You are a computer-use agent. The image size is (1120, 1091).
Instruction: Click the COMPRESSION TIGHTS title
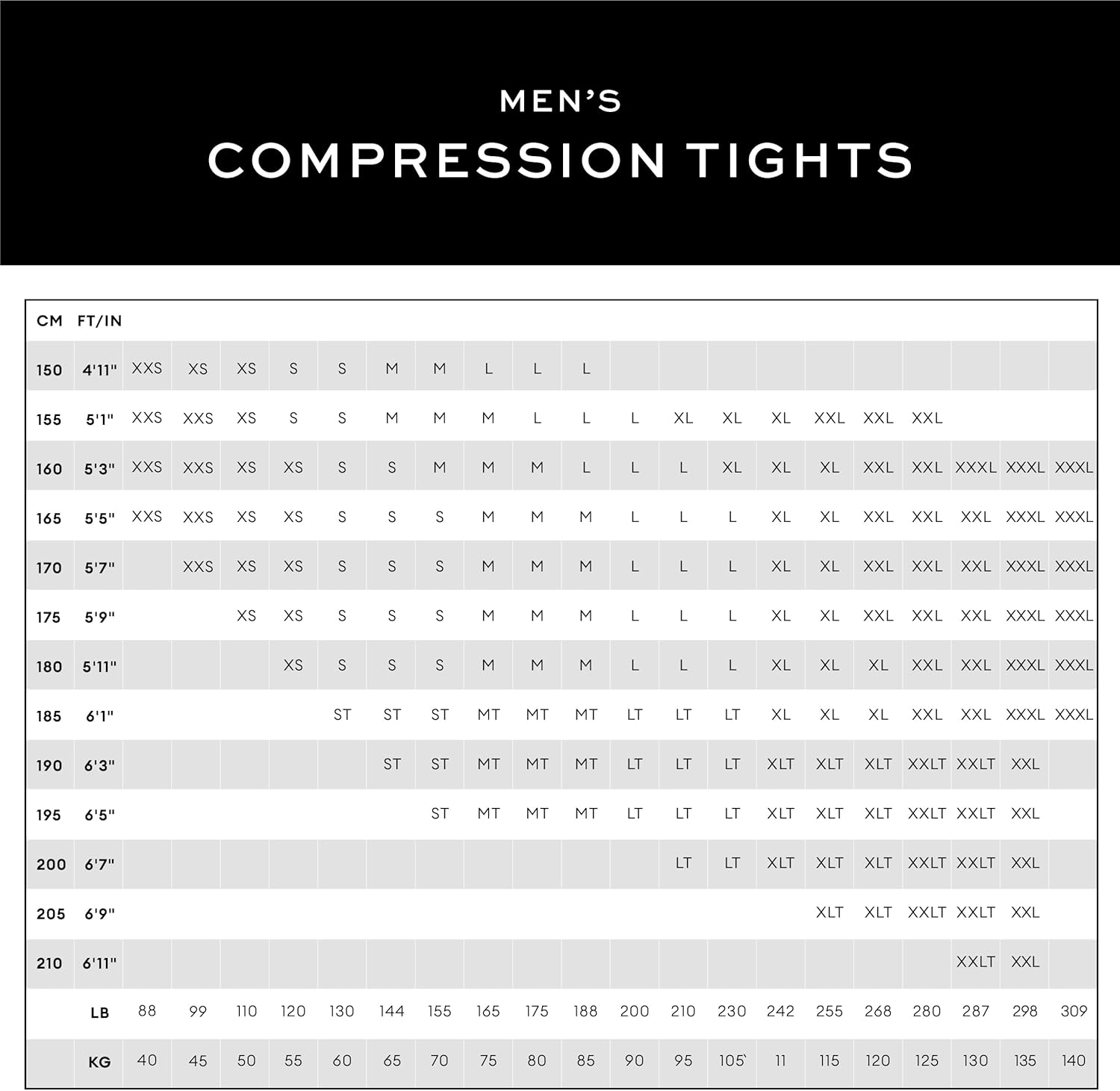coord(560,161)
